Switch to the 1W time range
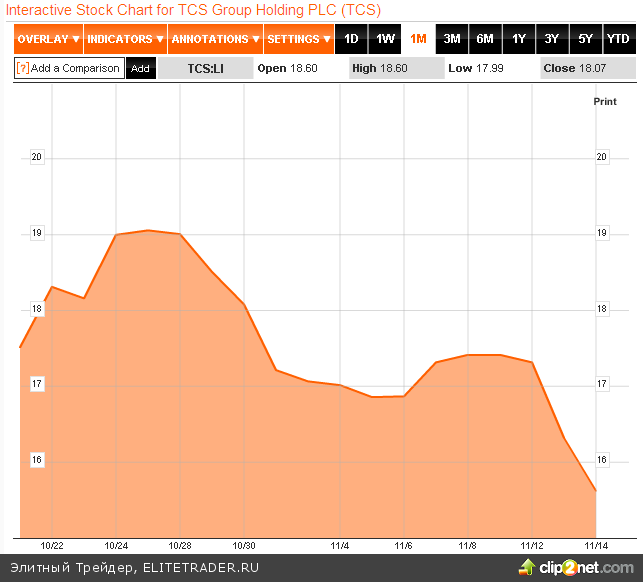This screenshot has height=582, width=643. (384, 40)
